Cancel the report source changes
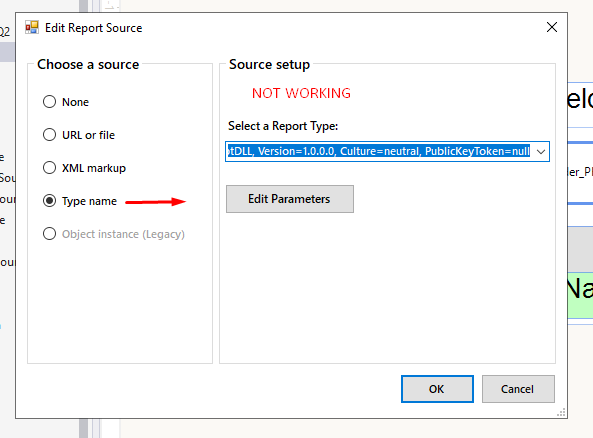Image resolution: width=593 pixels, height=438 pixels. [x=518, y=389]
